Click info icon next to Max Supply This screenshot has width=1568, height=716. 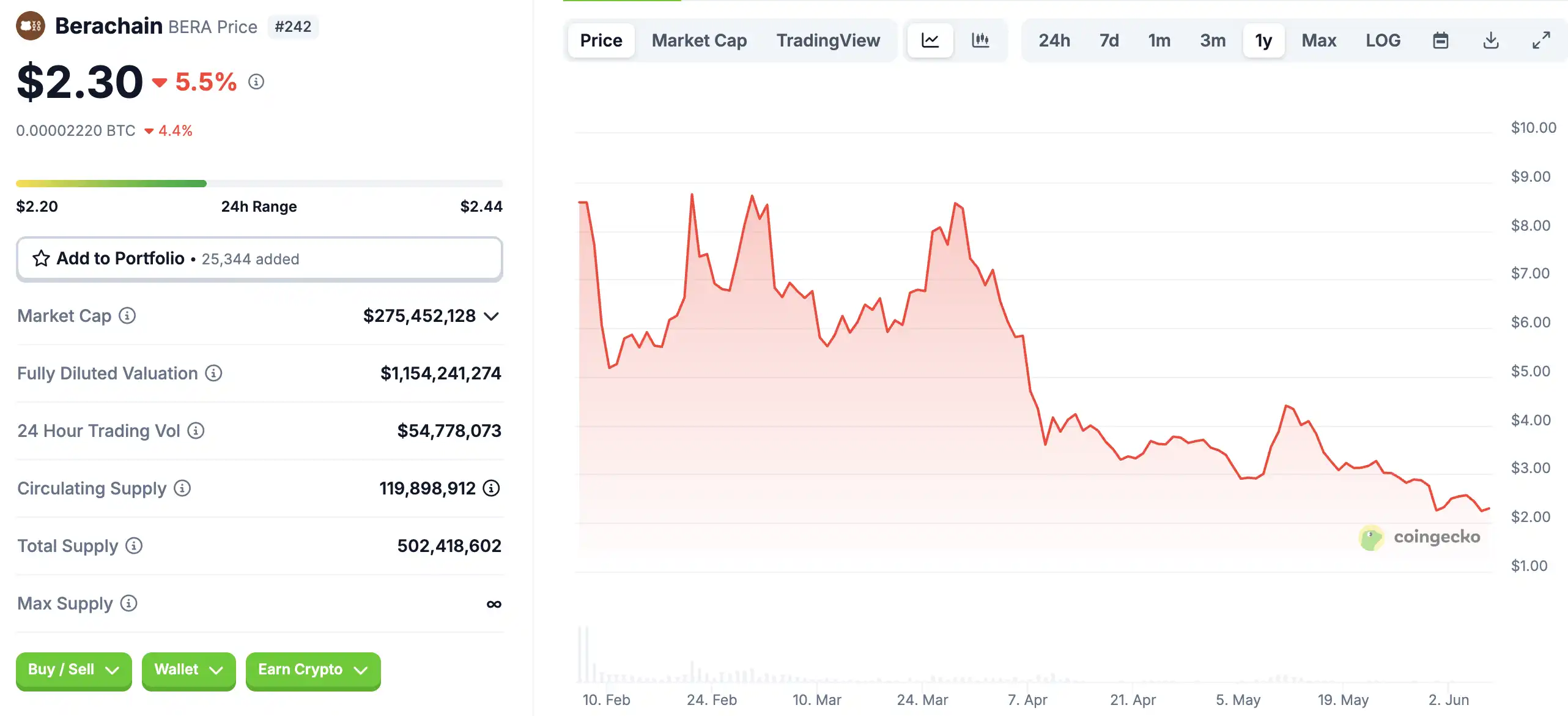128,603
